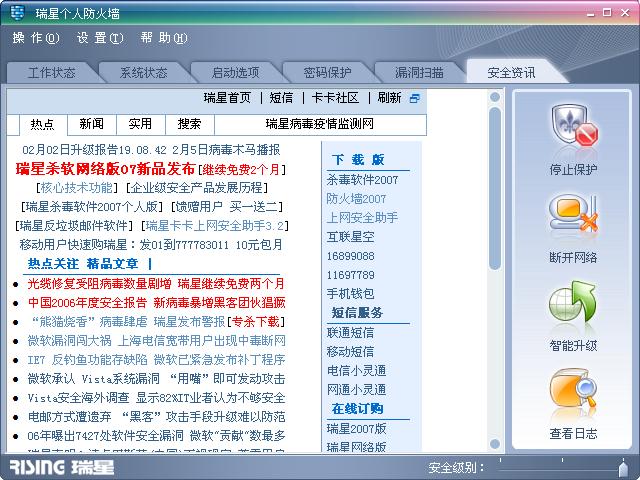Screen dimensions: 640x480
Task: Click the scrollbar down button
Action: point(495,444)
